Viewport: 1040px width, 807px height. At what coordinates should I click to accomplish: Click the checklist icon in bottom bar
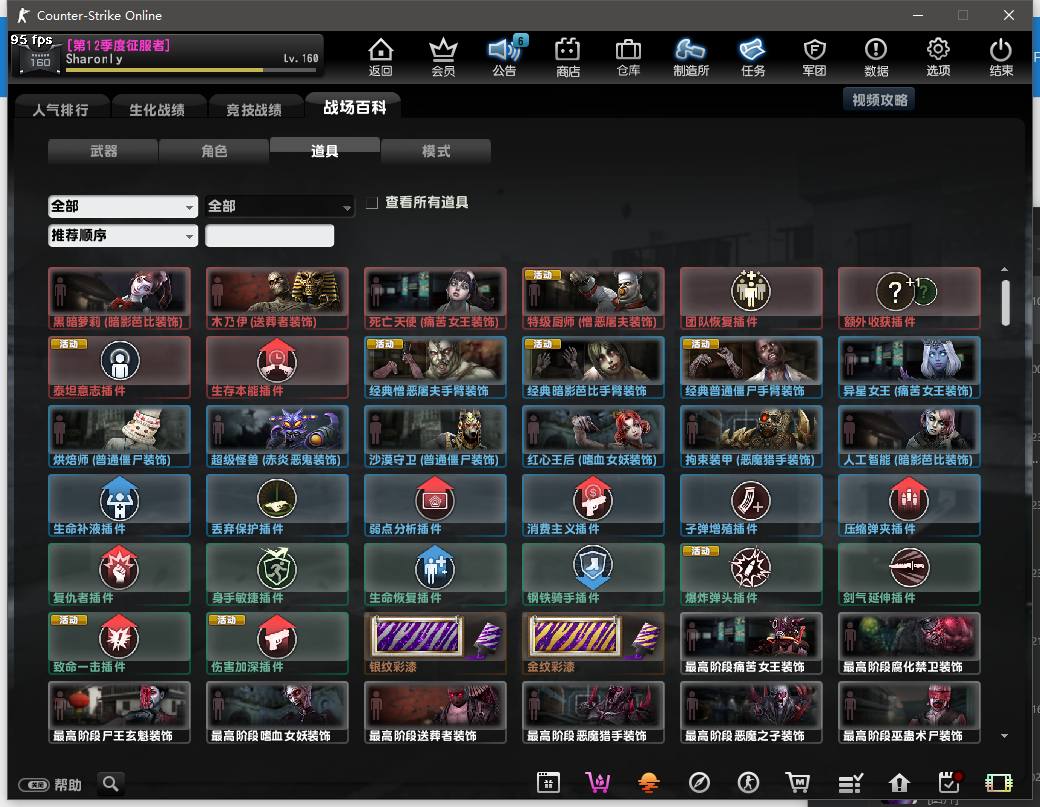tap(850, 783)
